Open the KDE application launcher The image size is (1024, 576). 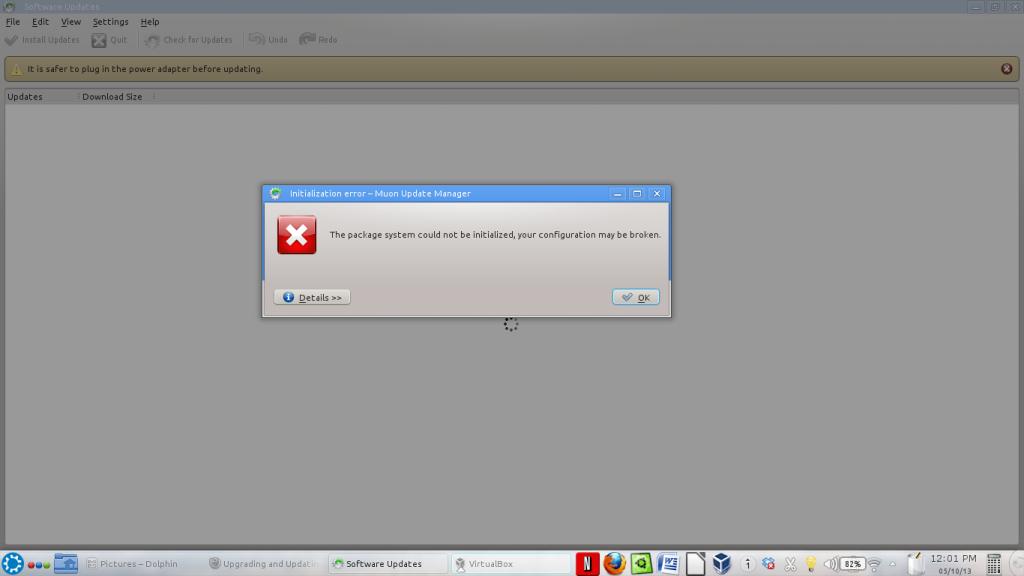(12, 564)
